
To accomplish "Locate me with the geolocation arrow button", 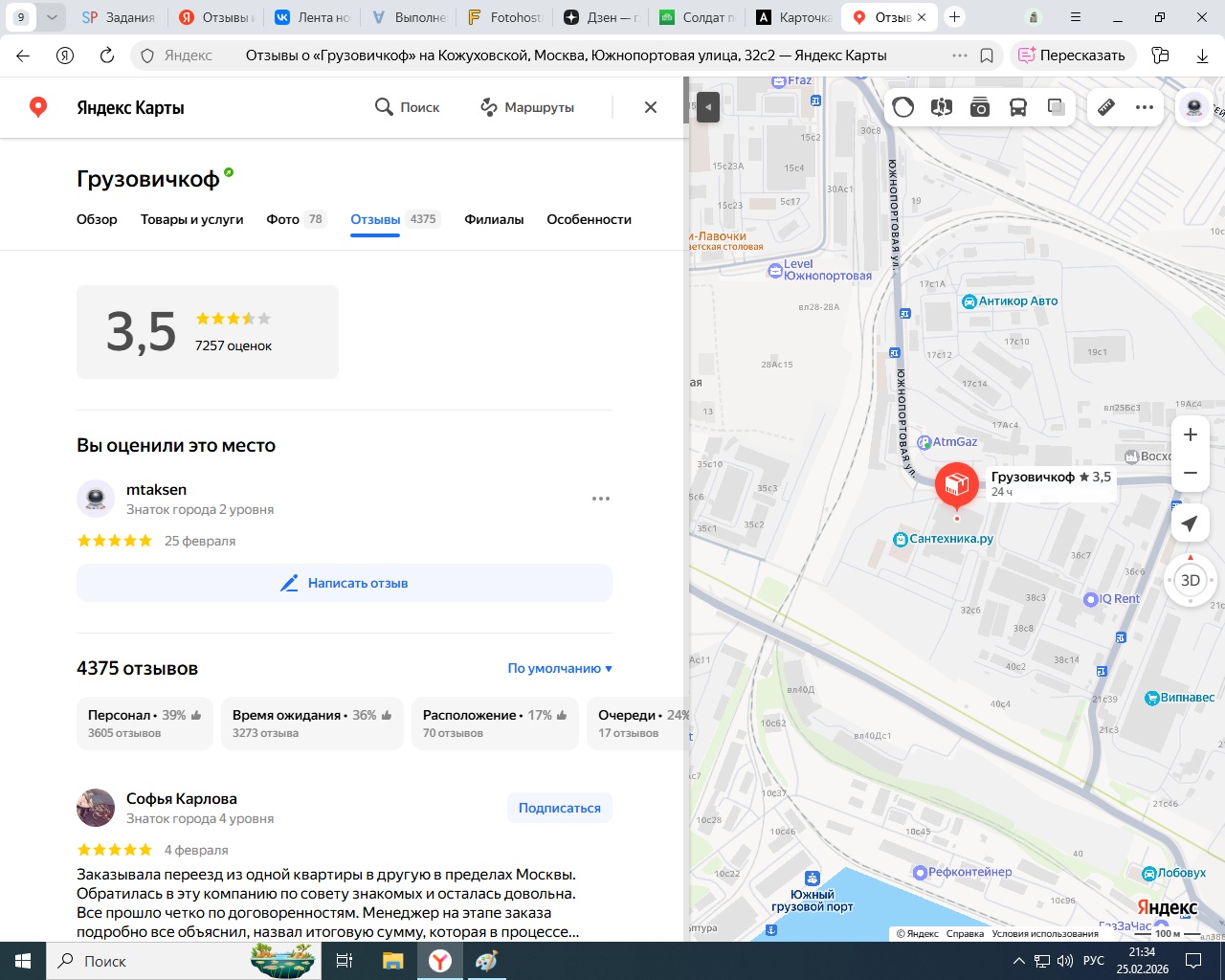I will [1190, 523].
